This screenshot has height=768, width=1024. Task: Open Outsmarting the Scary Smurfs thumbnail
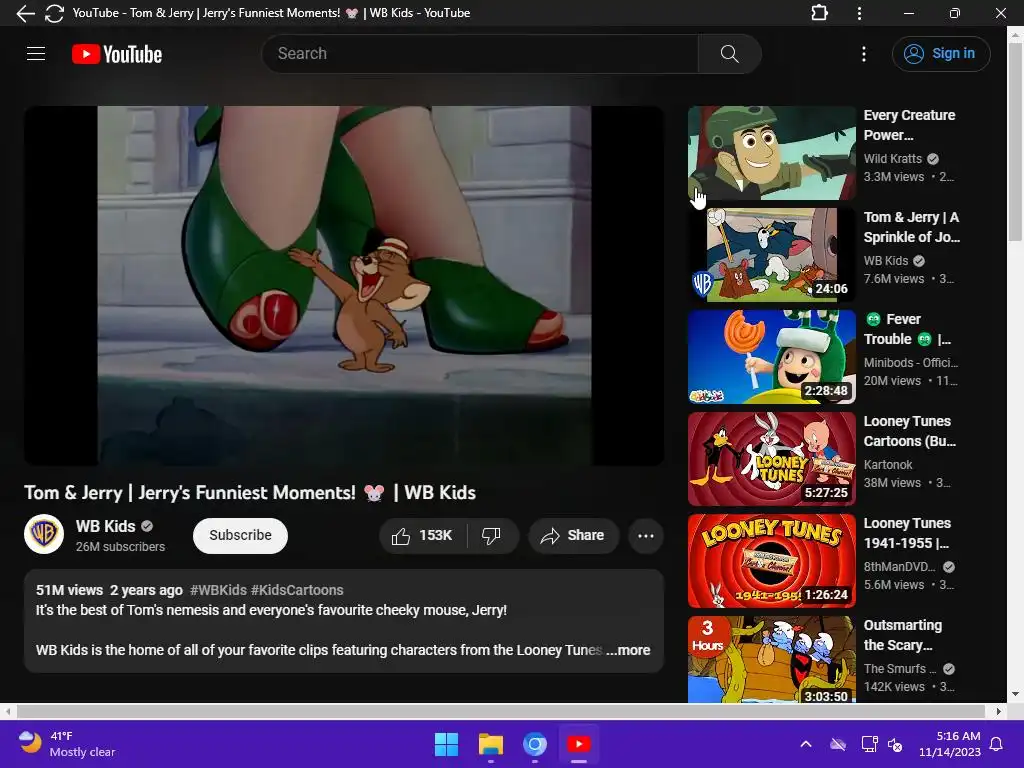(x=771, y=660)
